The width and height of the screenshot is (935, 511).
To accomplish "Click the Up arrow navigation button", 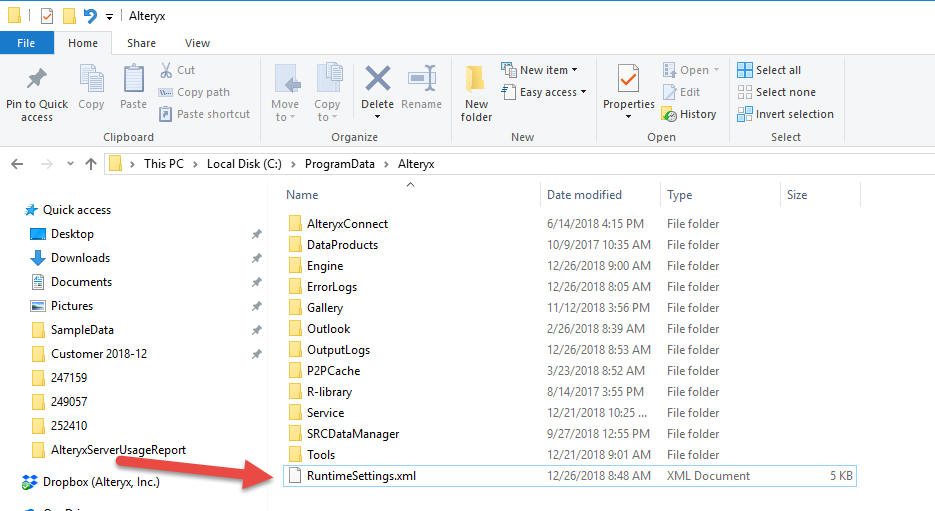I will pyautogui.click(x=91, y=163).
